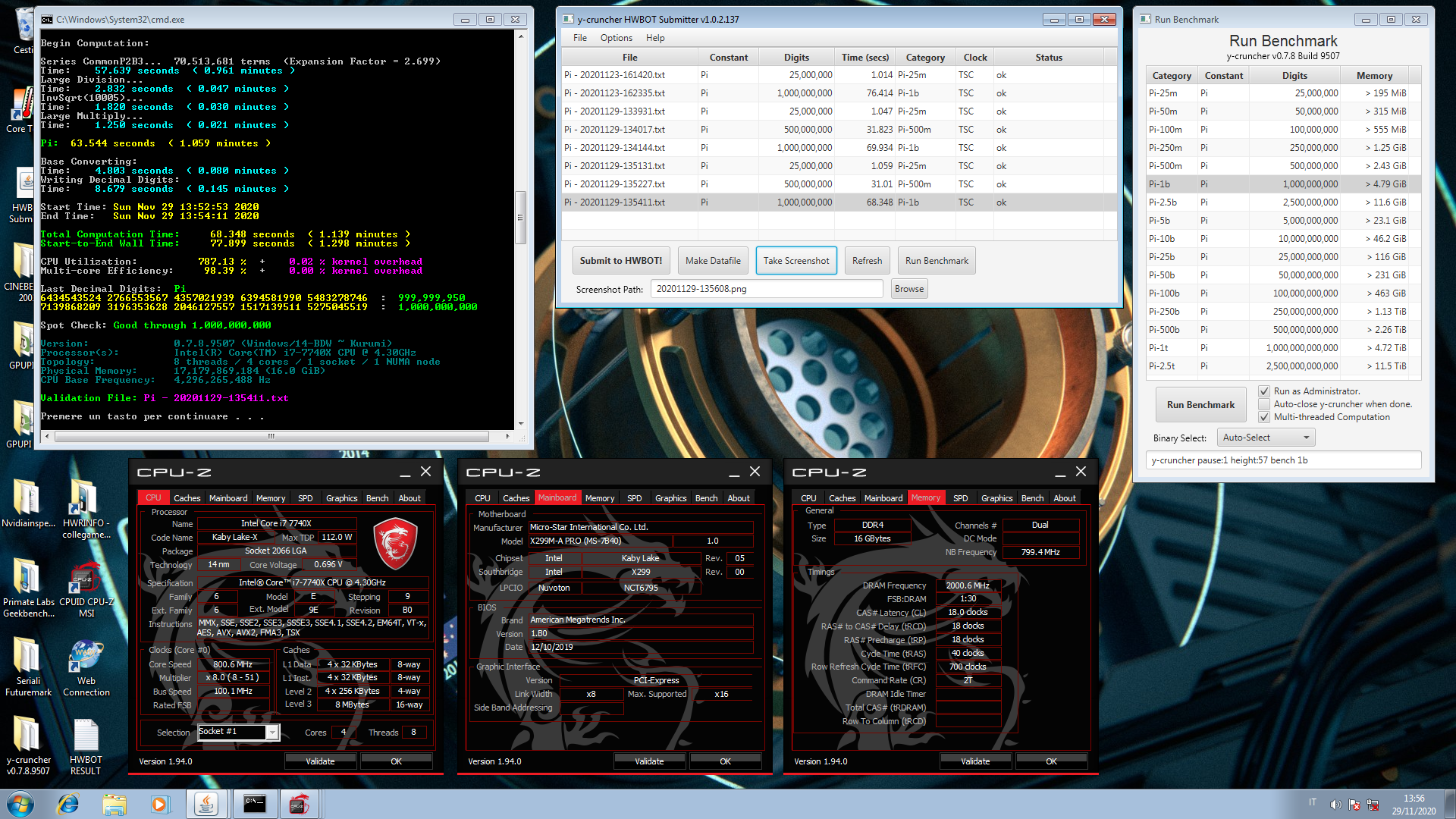
Task: Open the Binary Select Auto-Select dropdown
Action: (x=1266, y=438)
